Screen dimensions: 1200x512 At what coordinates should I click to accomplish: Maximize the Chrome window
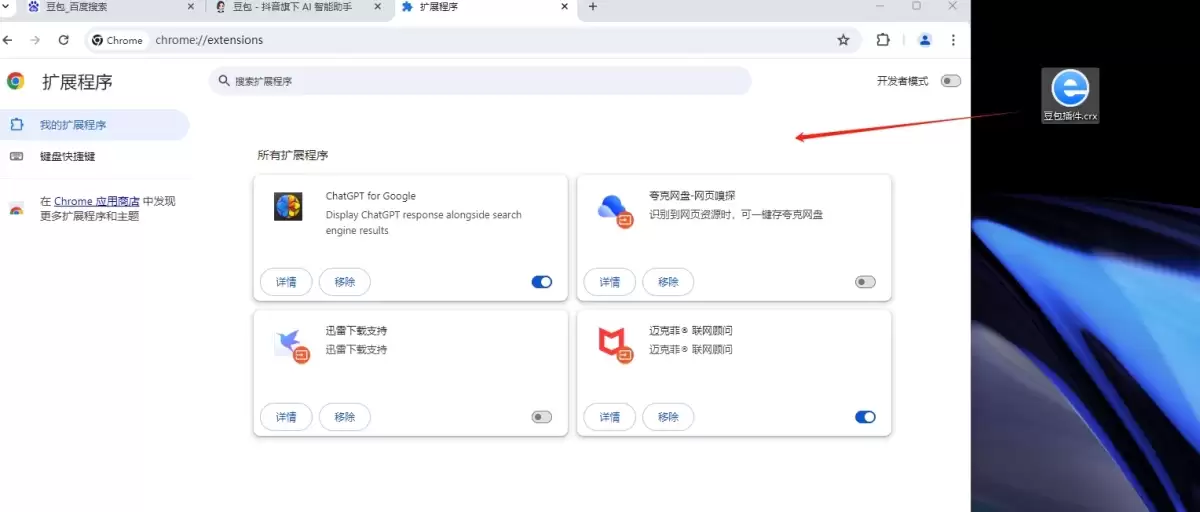(916, 5)
